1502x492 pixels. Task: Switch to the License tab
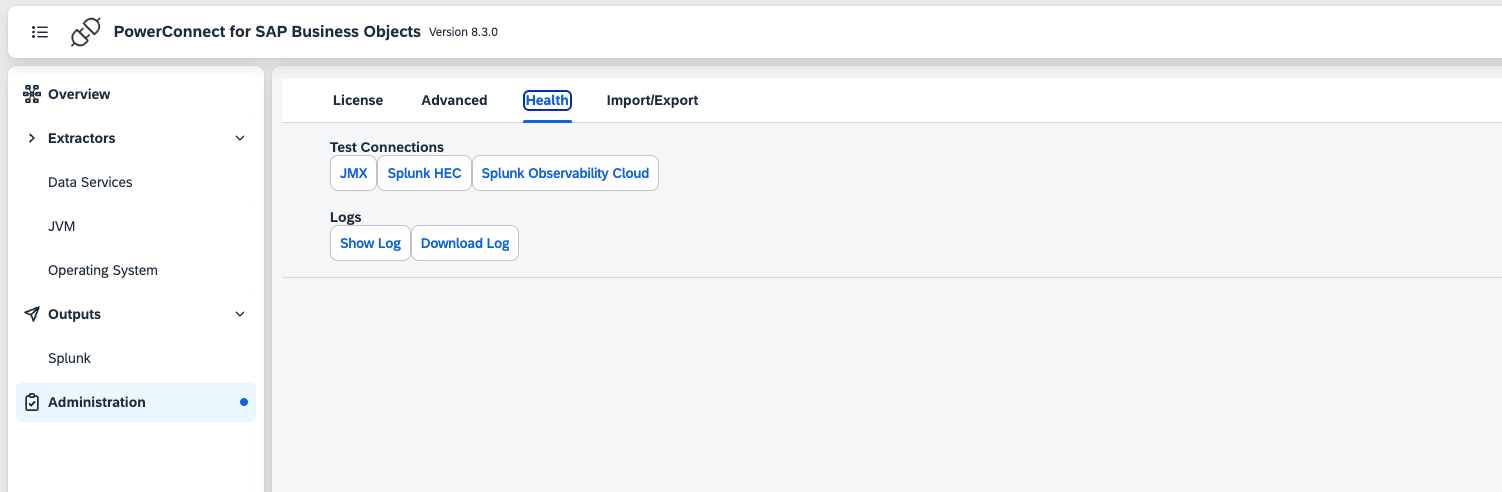358,100
